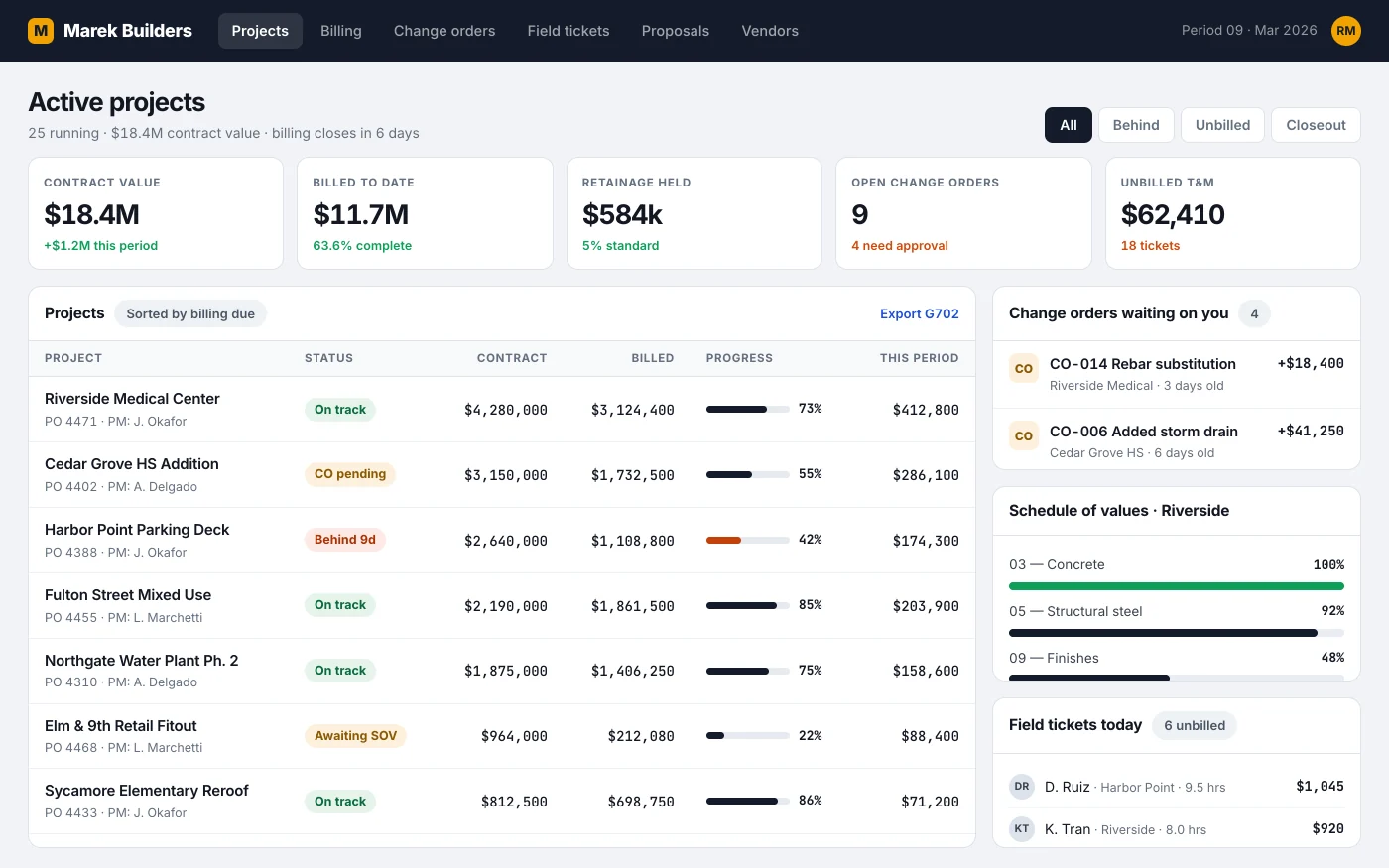Click the Period 09 · Mar 2026 label
Viewport: 1389px width, 868px height.
1249,31
